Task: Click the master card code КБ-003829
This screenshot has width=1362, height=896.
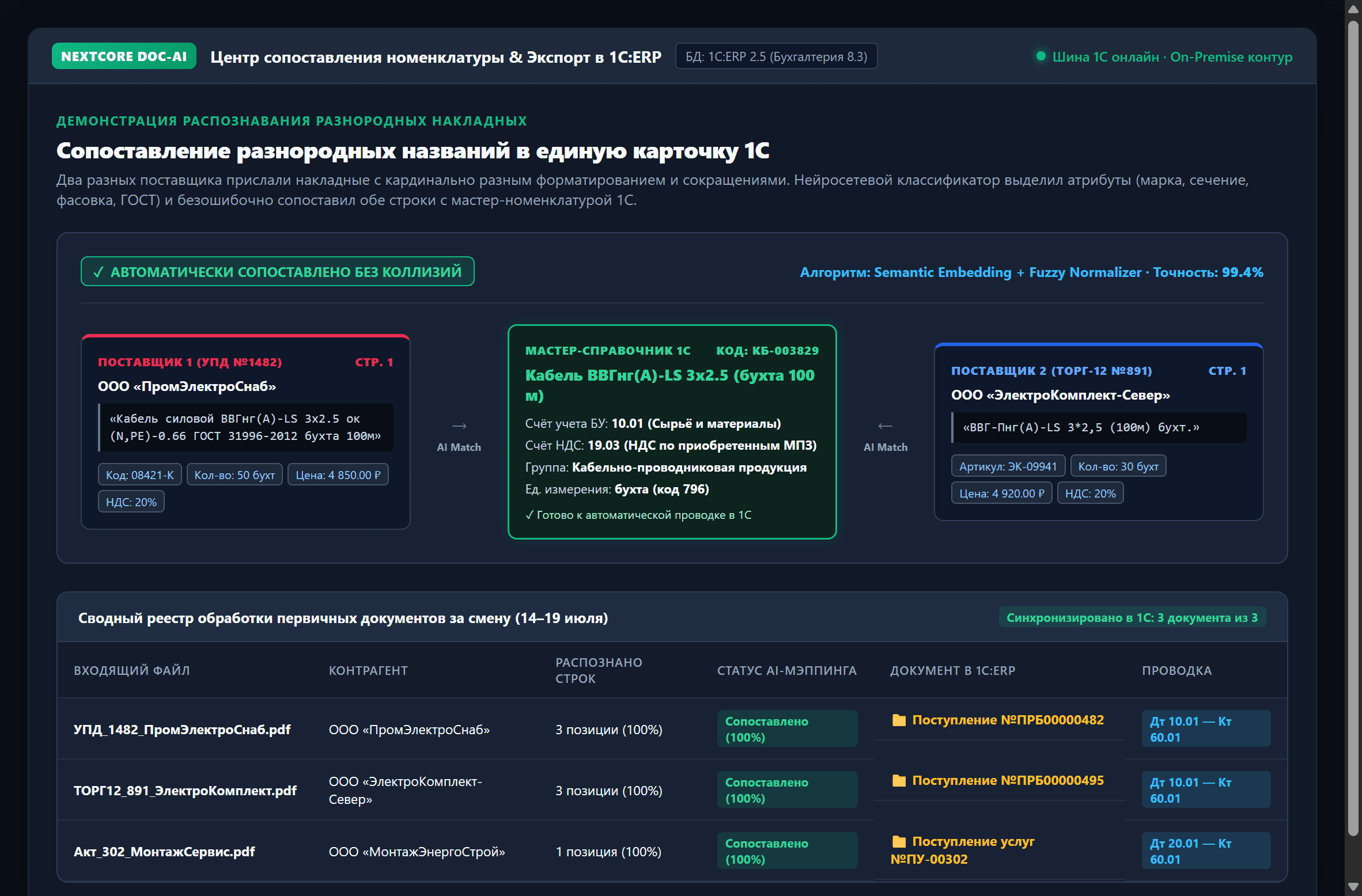Action: click(767, 350)
